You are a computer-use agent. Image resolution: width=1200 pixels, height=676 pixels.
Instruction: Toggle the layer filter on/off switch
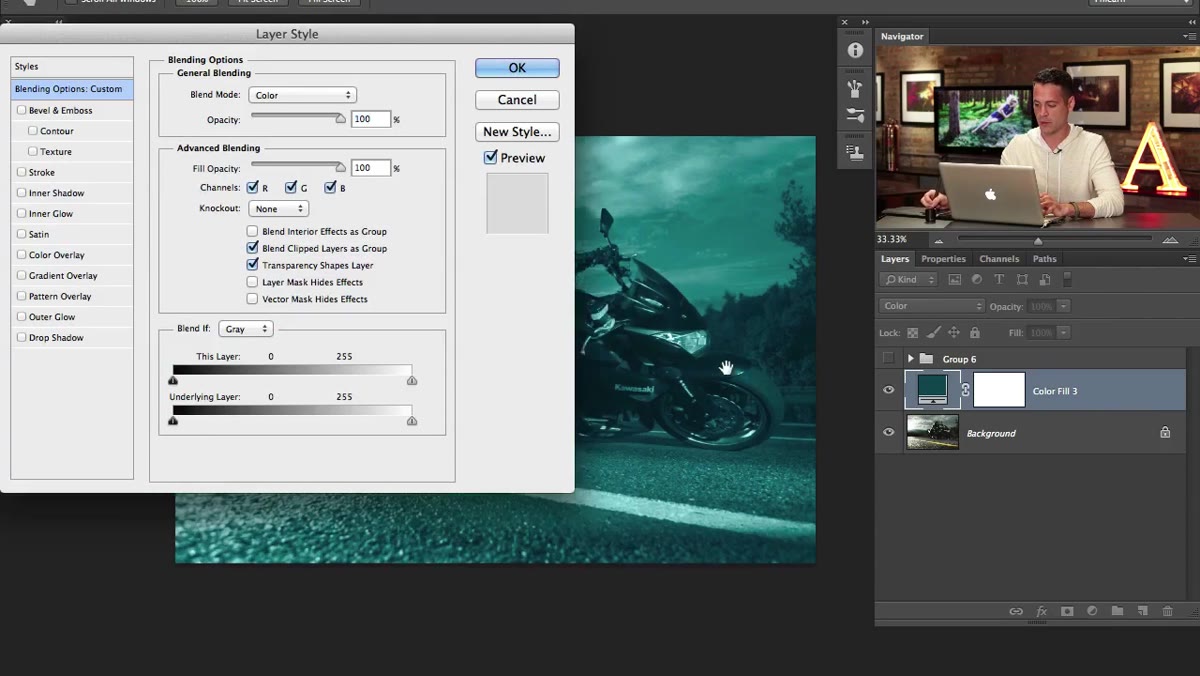coord(1067,280)
